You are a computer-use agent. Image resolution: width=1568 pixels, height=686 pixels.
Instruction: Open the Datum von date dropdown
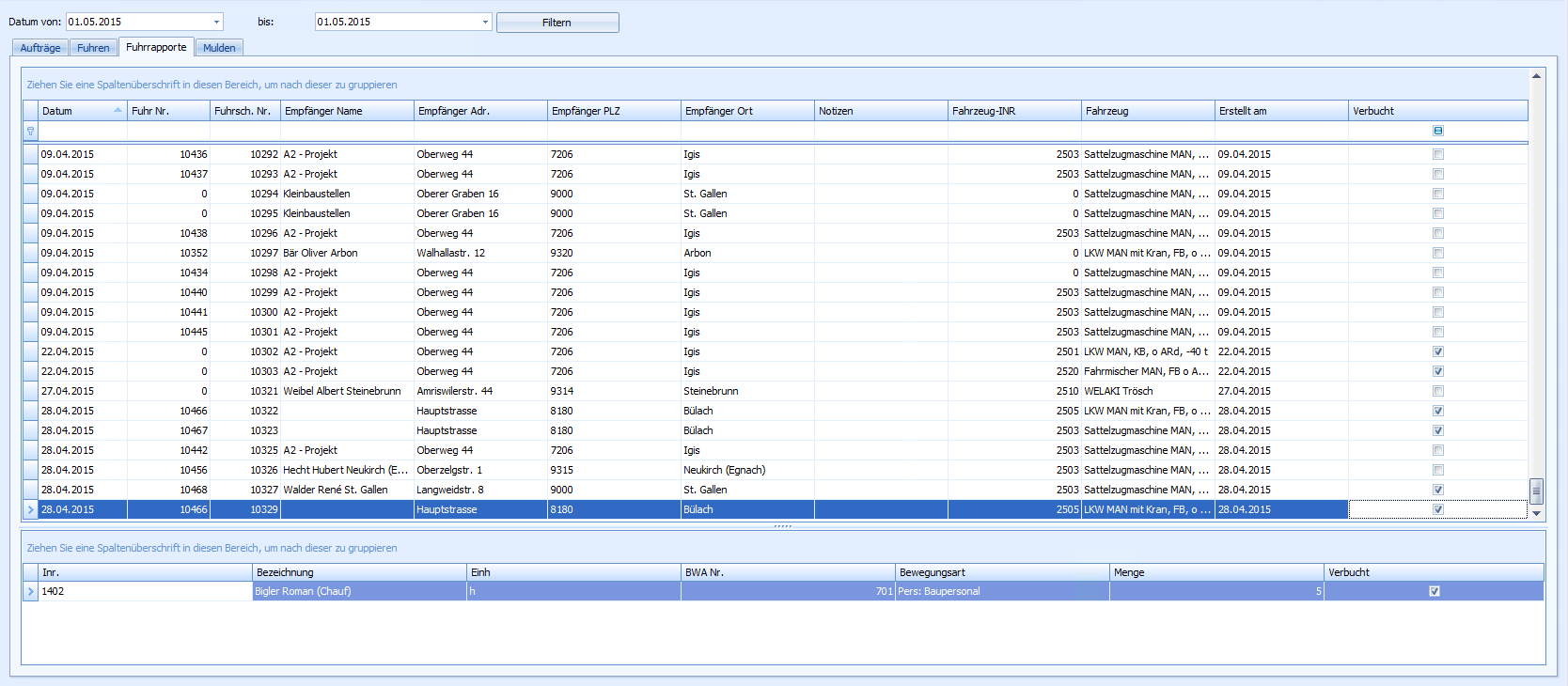216,22
